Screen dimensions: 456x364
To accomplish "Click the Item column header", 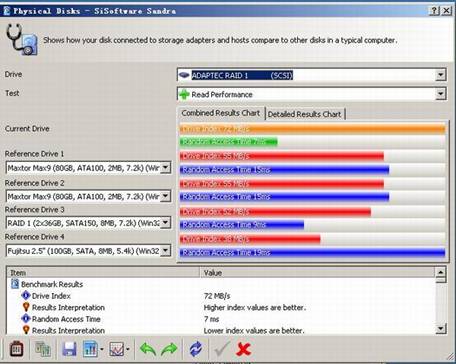I will (x=103, y=273).
